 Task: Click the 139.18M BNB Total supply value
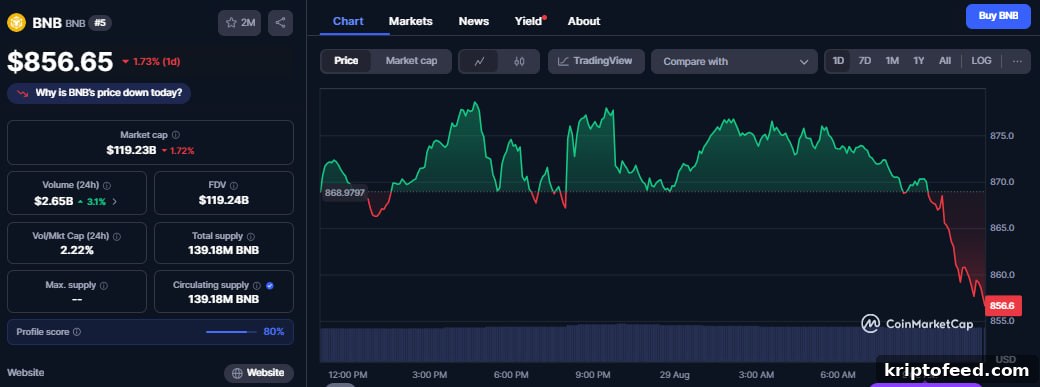pos(224,251)
